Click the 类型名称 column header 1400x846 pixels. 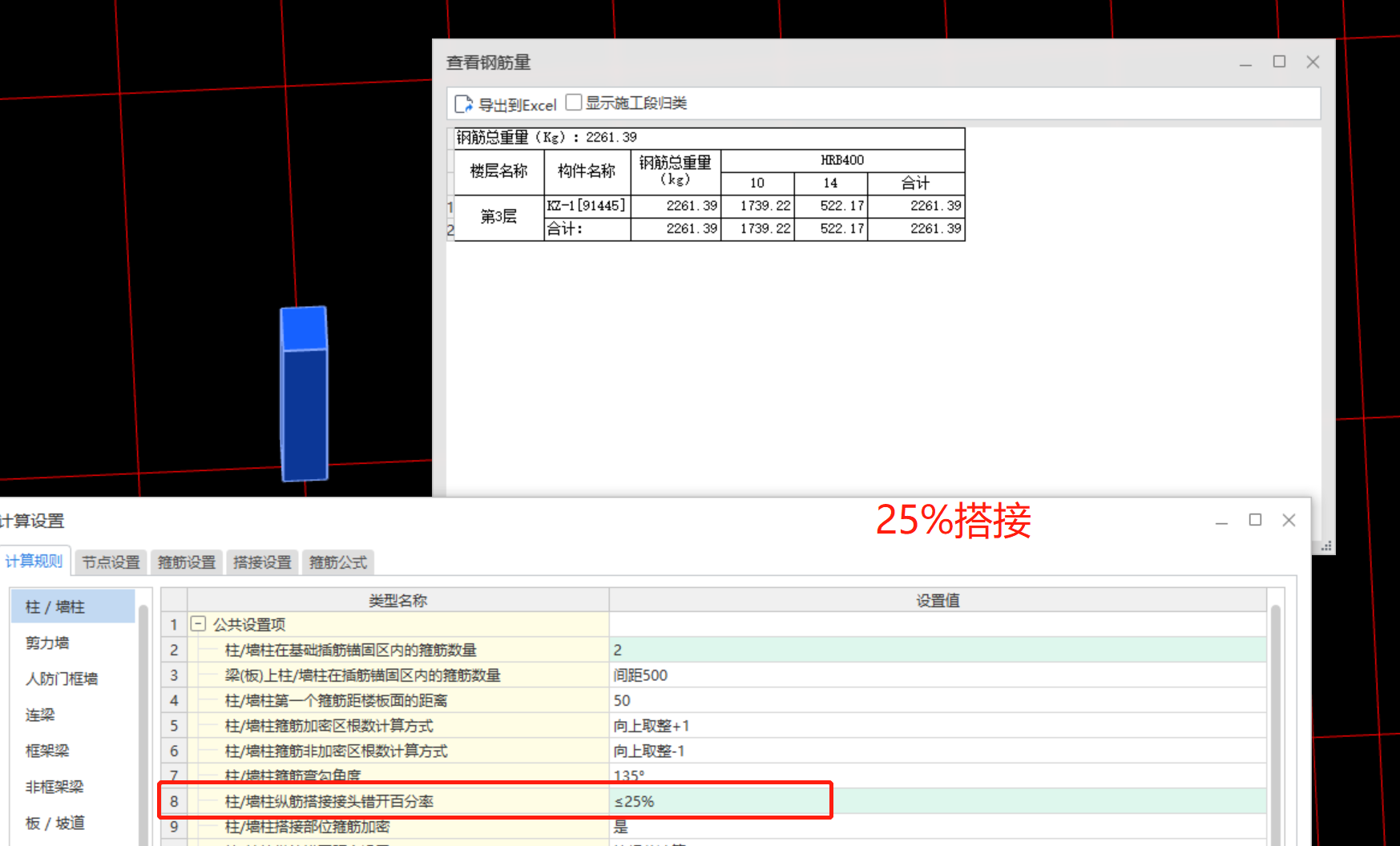click(398, 600)
